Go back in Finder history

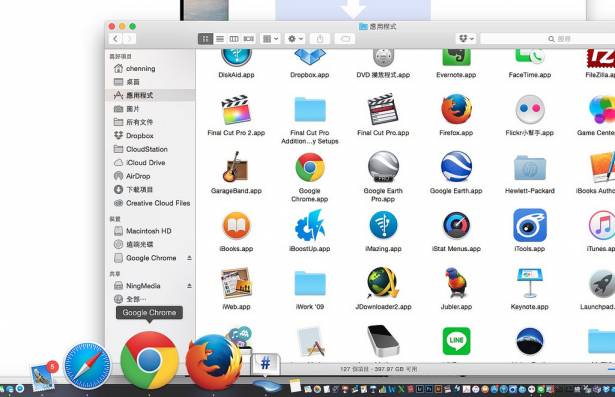point(115,39)
